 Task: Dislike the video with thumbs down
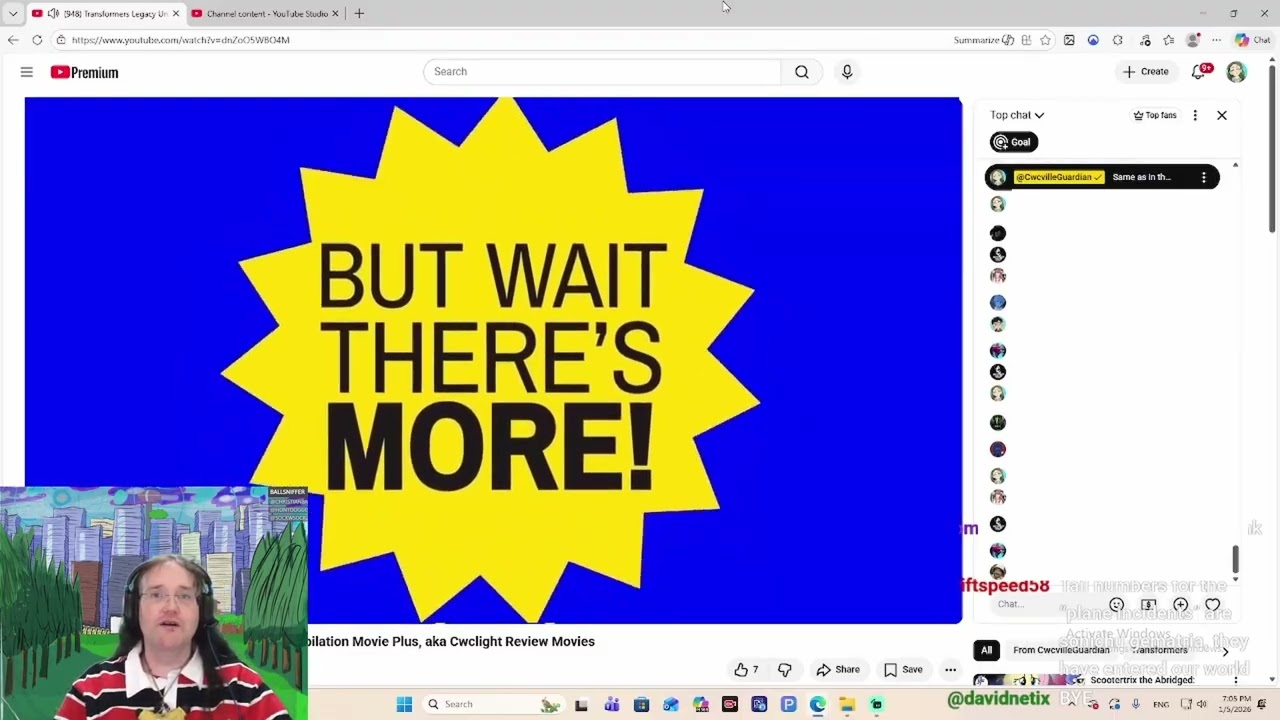785,670
